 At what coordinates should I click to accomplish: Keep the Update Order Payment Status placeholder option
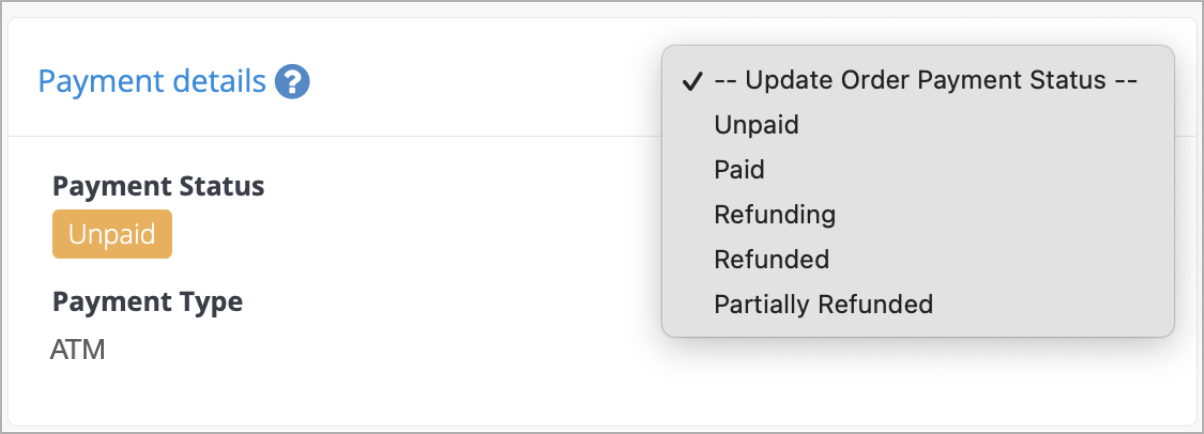[x=917, y=81]
